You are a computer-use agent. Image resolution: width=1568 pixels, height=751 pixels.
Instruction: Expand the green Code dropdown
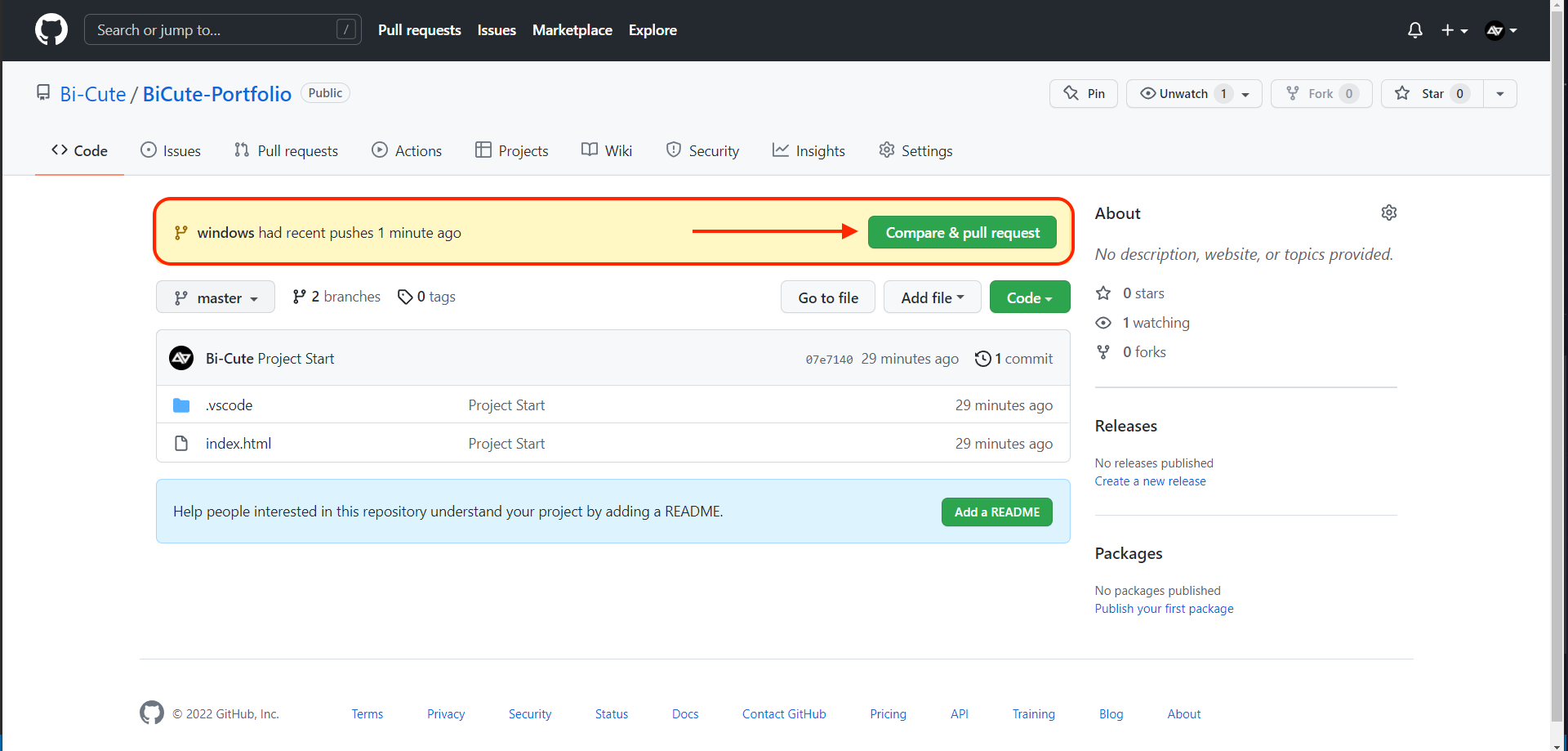click(x=1030, y=297)
